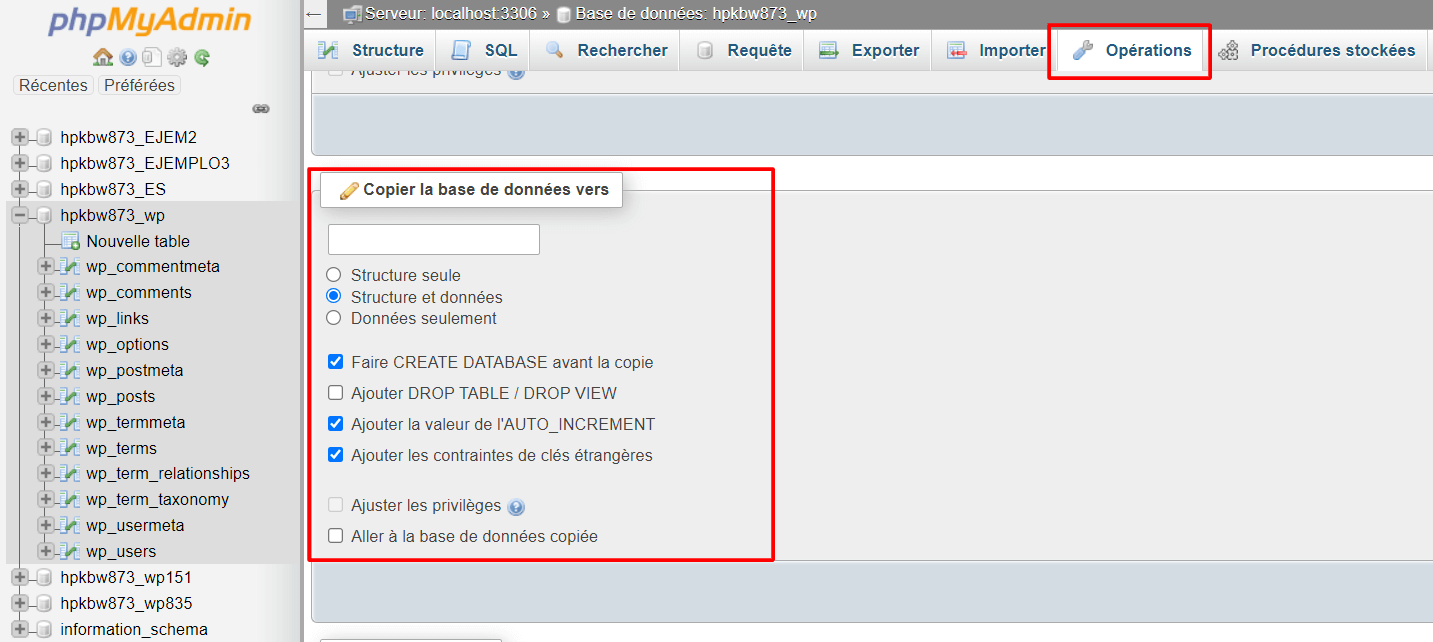
Task: Click the Importer tab icon
Action: tap(957, 50)
